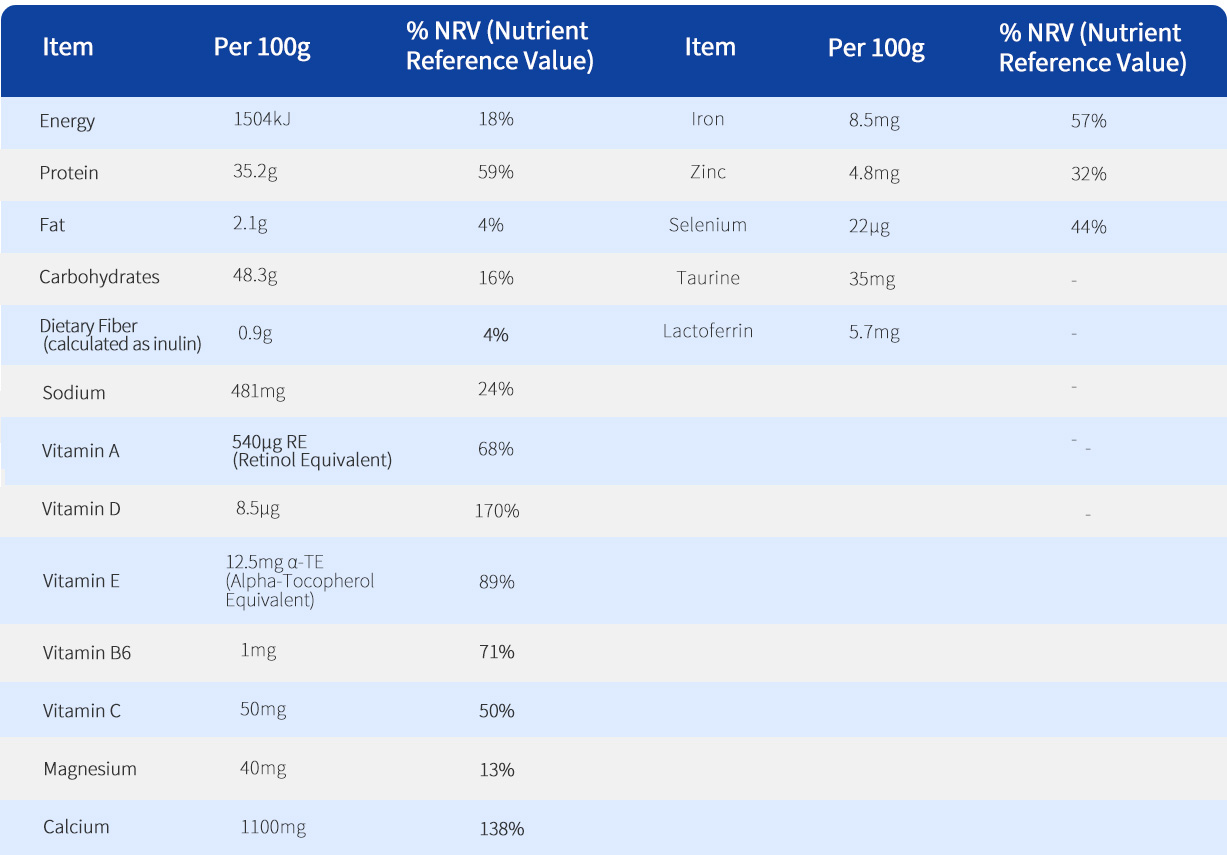The image size is (1227, 855).
Task: Click the Iron row label
Action: point(708,119)
